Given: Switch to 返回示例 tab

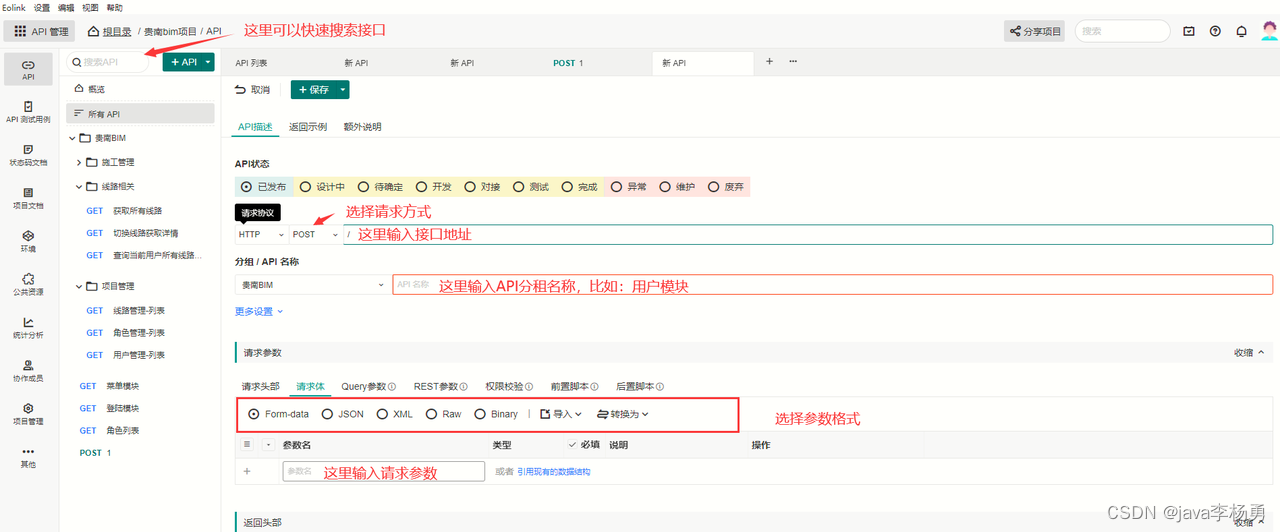Looking at the screenshot, I should [x=307, y=127].
